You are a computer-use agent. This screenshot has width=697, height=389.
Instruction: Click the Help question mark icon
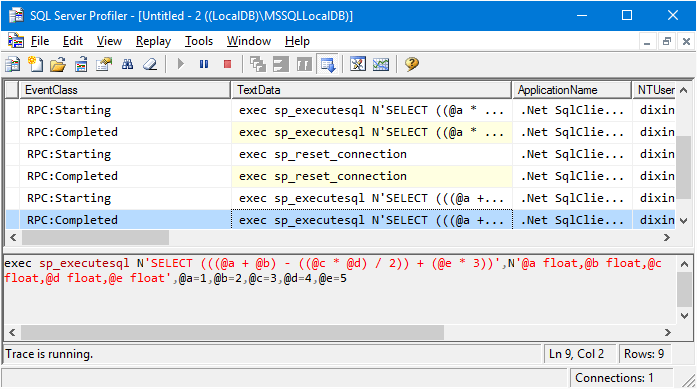(412, 64)
